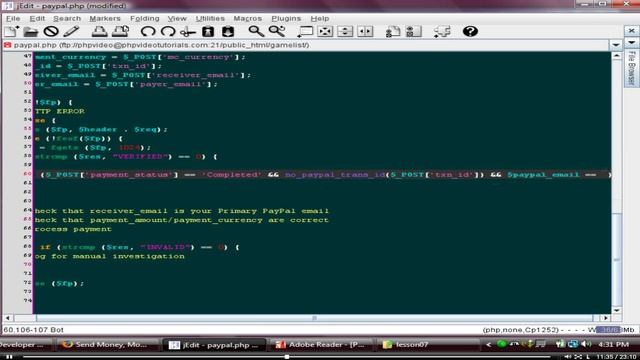Switch to Adobe Reader taskbar button
Screen dimensions: 640x360
coord(321,345)
